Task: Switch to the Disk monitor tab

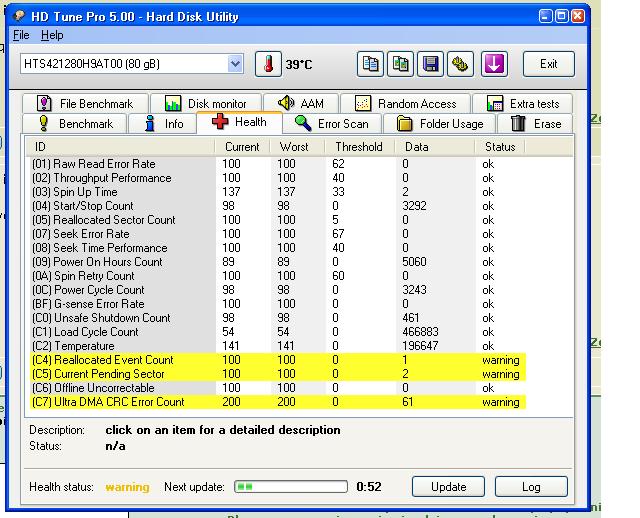Action: 206,104
